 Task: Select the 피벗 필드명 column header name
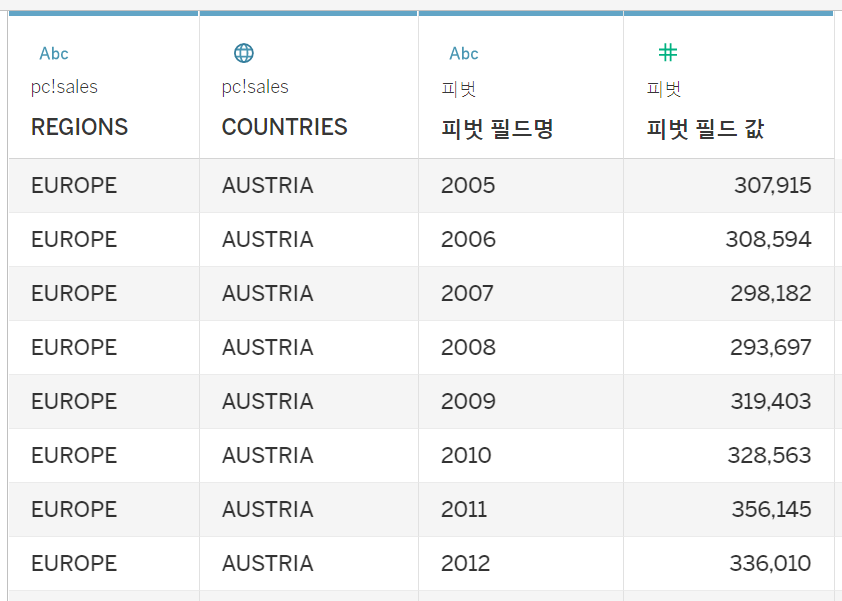point(497,129)
